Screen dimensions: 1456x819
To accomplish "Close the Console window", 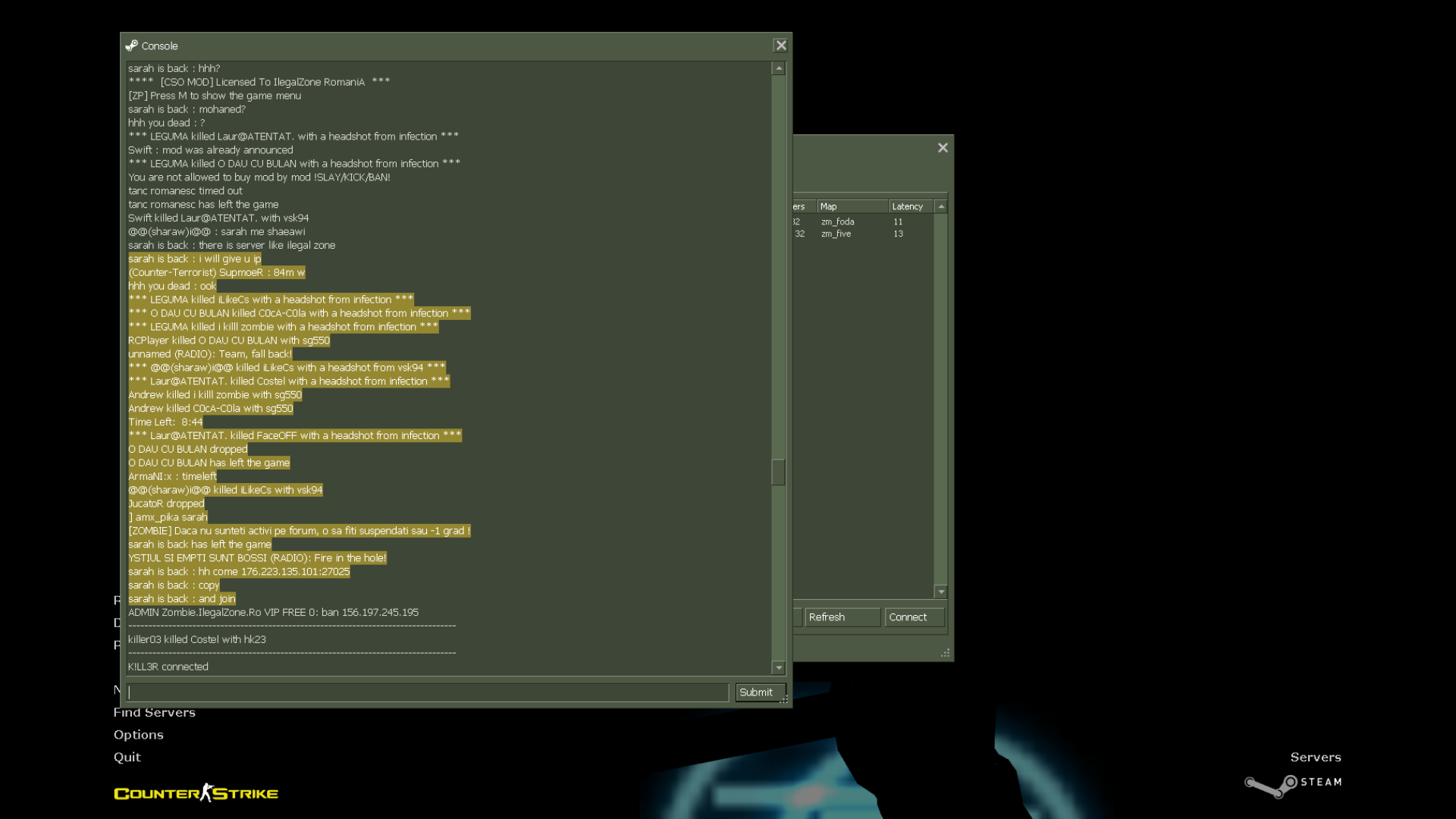I will click(780, 45).
